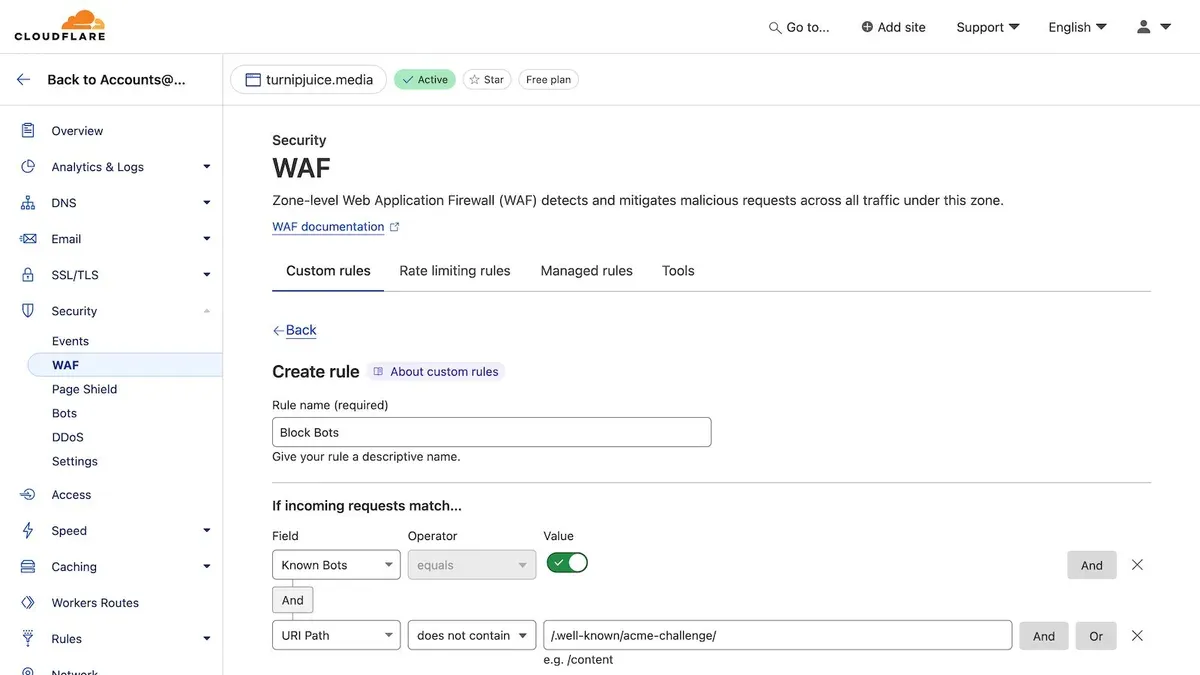Open Events under Security
Viewport: 1200px width, 675px height.
tap(71, 342)
